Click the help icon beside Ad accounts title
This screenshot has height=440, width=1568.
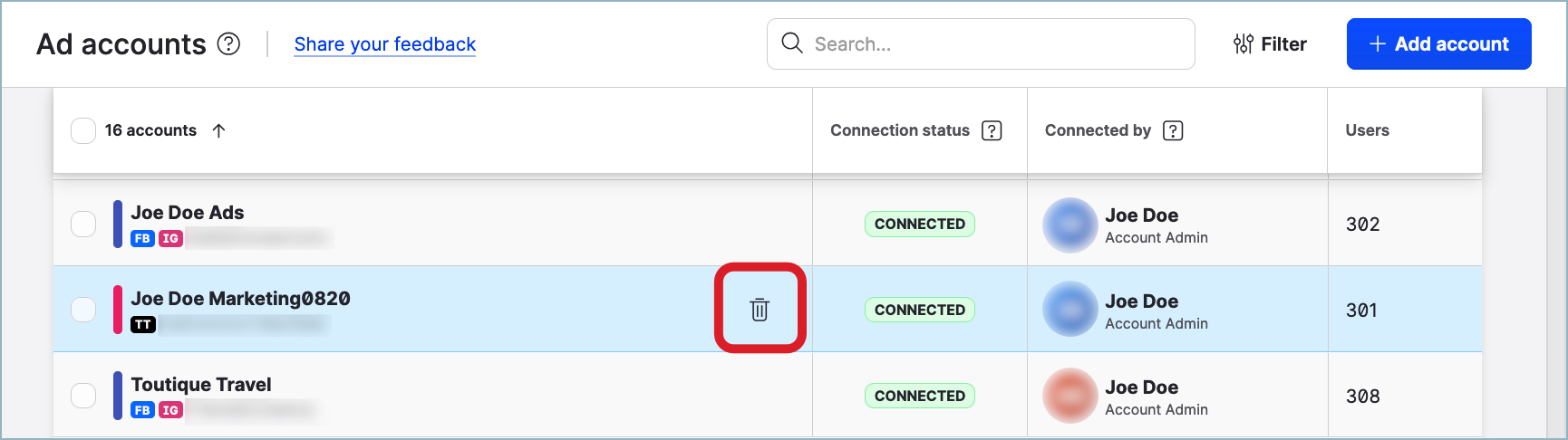point(229,43)
